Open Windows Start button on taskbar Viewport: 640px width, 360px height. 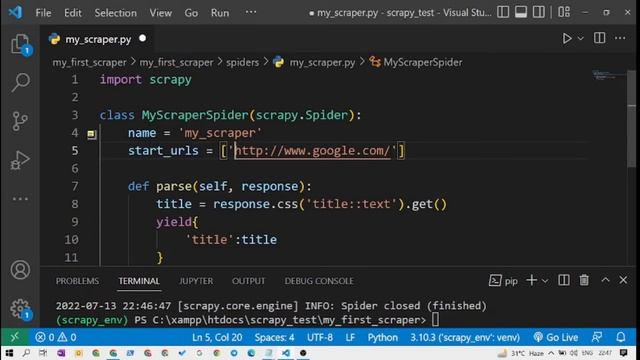pyautogui.click(x=9, y=353)
